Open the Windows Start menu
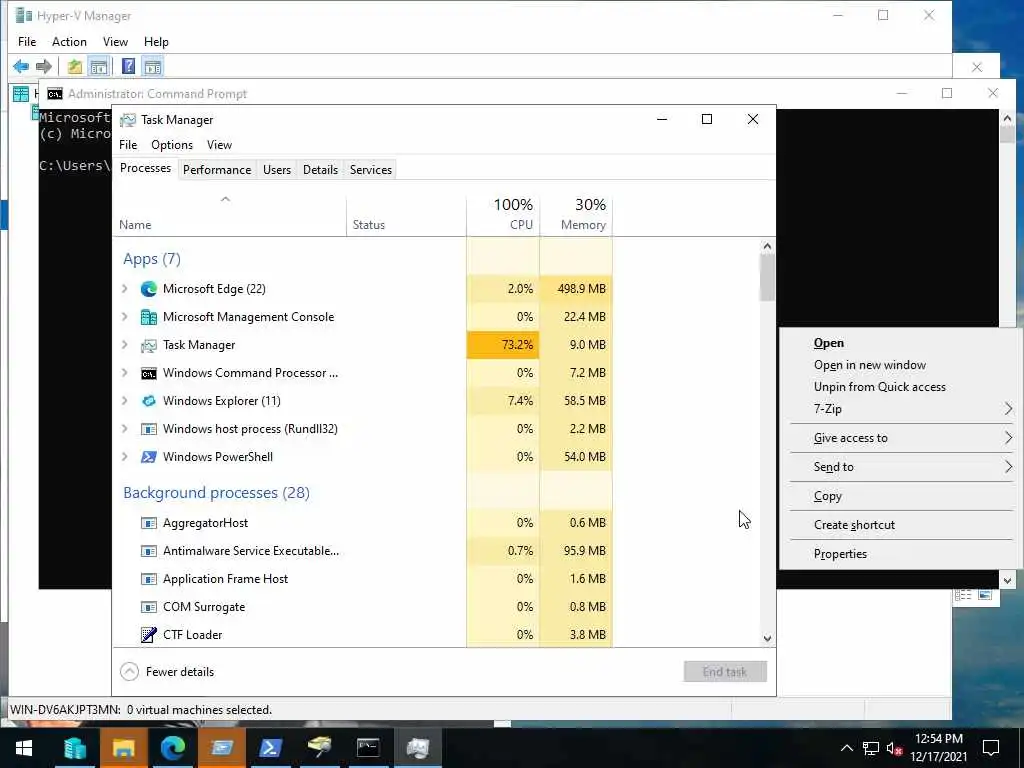 tap(24, 748)
